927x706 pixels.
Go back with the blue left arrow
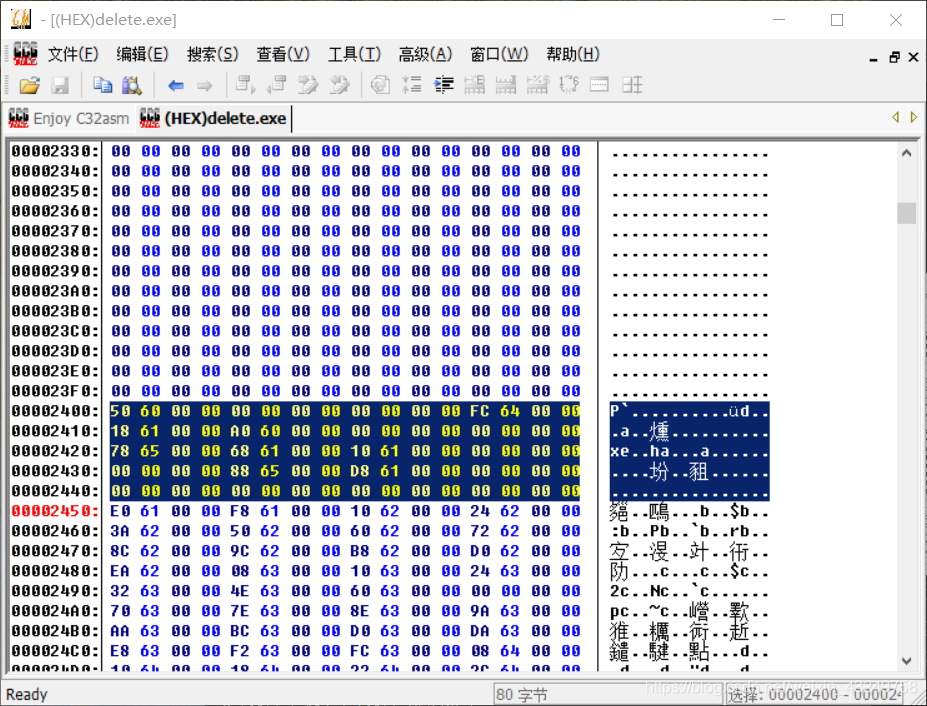point(176,86)
